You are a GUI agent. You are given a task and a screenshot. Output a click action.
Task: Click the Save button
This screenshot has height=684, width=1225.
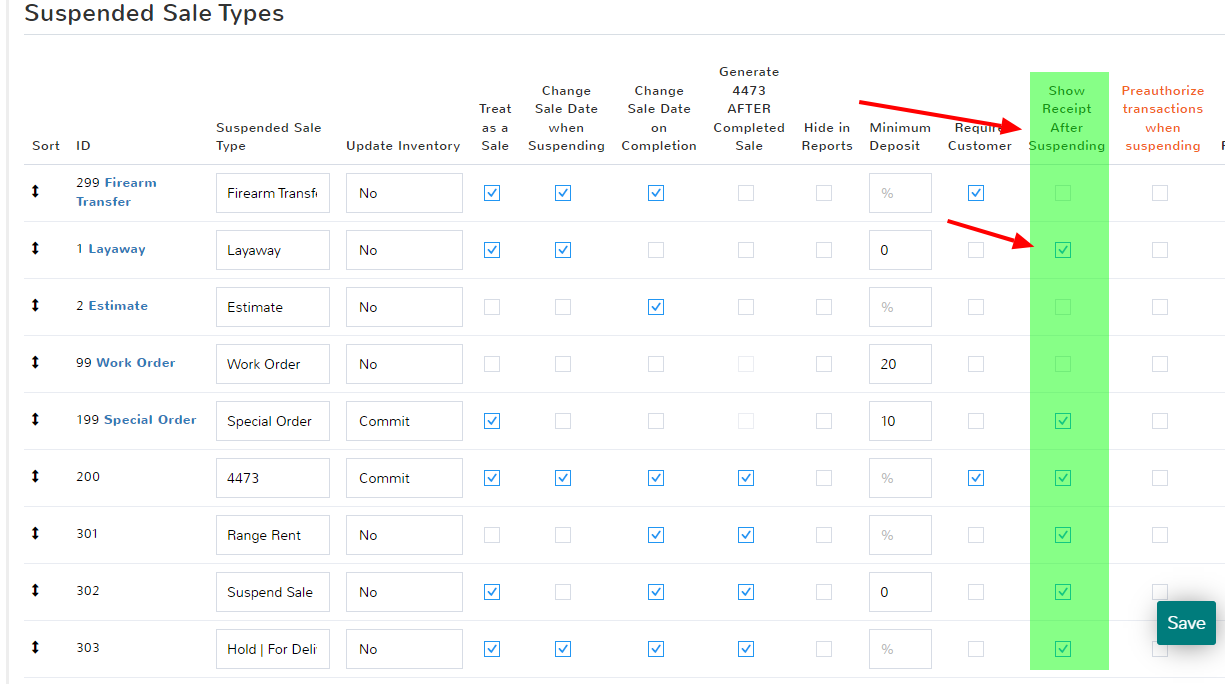point(1186,623)
